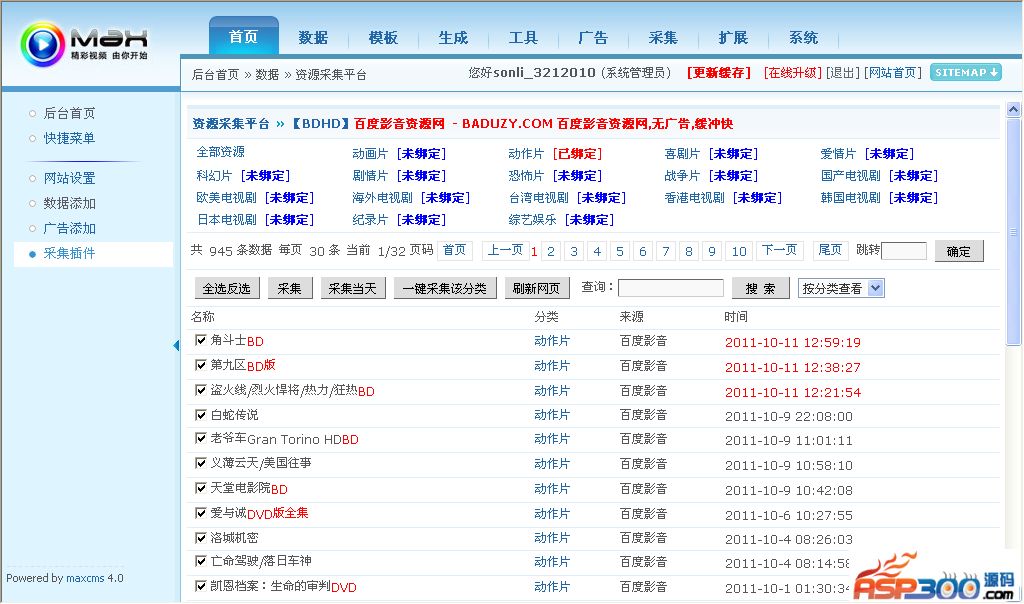Select the 动作片 category link
Screen dimensions: 1024x604
point(526,154)
